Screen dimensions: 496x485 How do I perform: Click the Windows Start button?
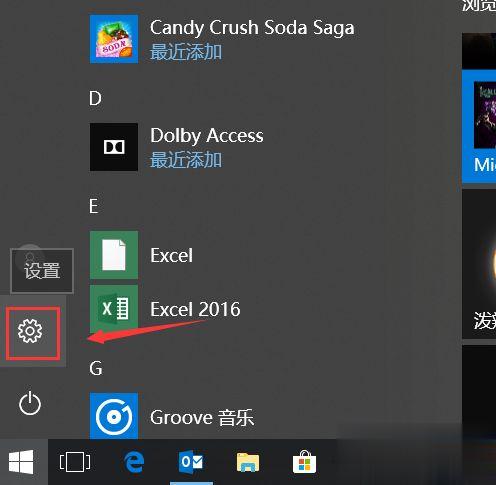tap(21, 462)
